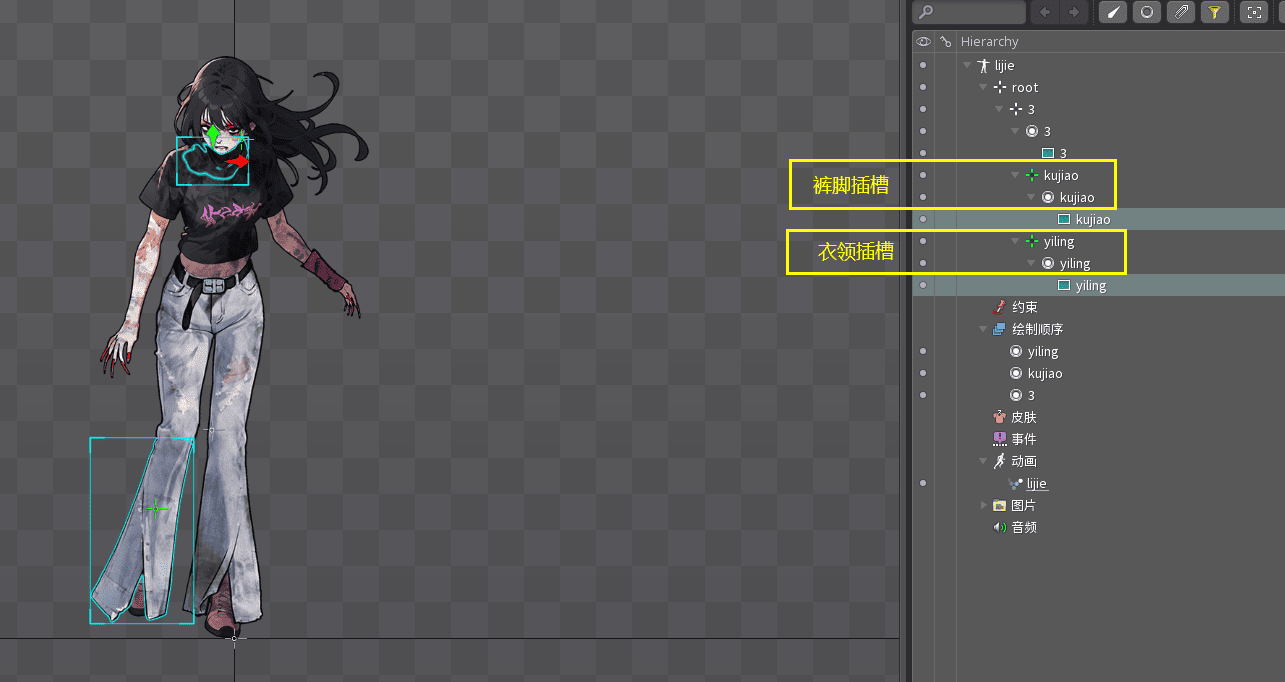The height and width of the screenshot is (682, 1285).
Task: Click the eye icon in Hierarchy header
Action: pos(923,42)
